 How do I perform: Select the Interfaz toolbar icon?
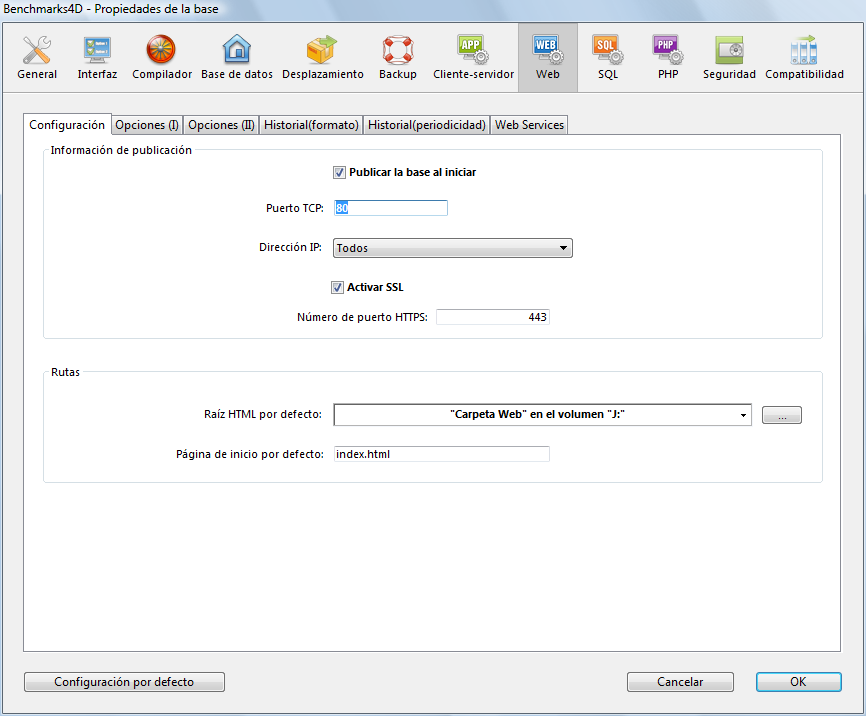pos(97,58)
